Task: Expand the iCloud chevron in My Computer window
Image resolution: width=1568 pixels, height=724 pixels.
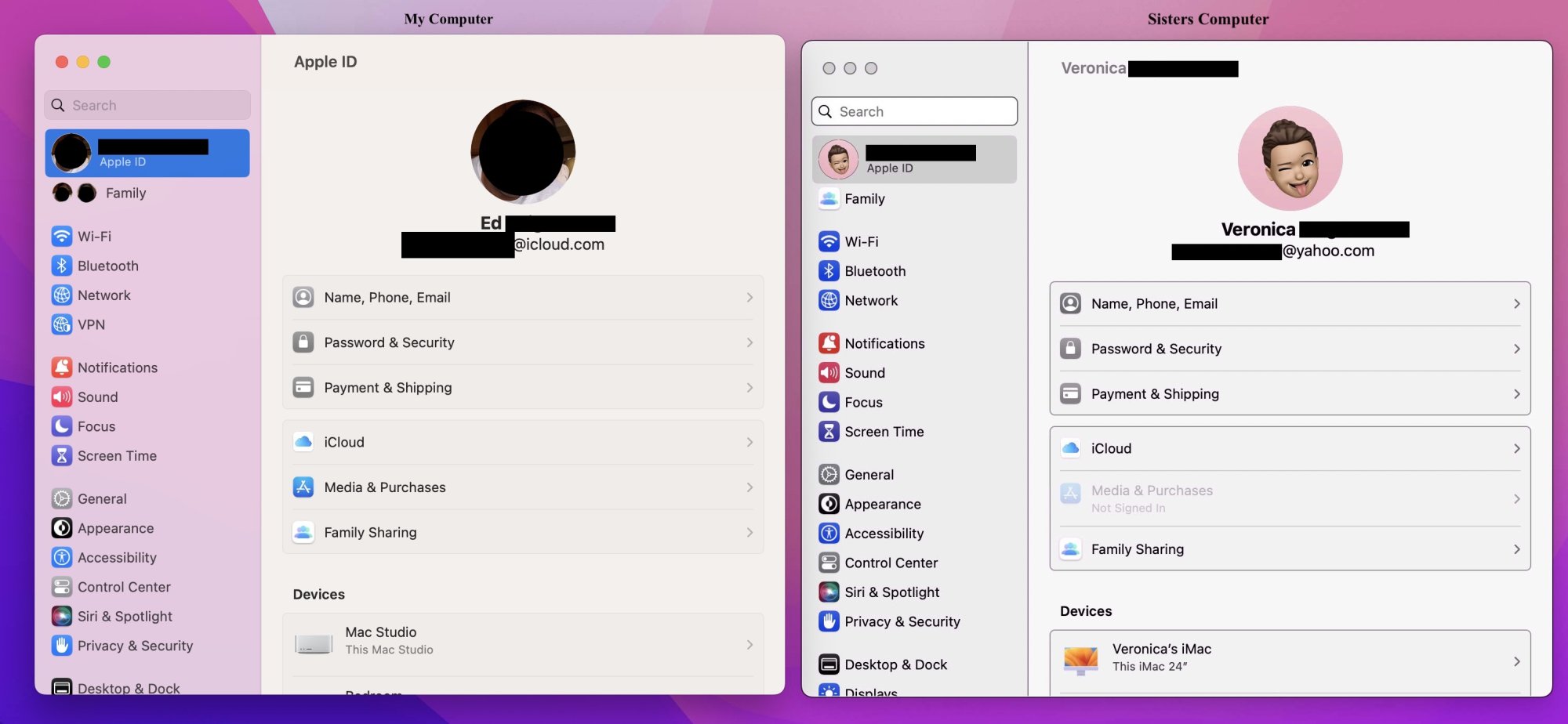Action: [x=750, y=443]
